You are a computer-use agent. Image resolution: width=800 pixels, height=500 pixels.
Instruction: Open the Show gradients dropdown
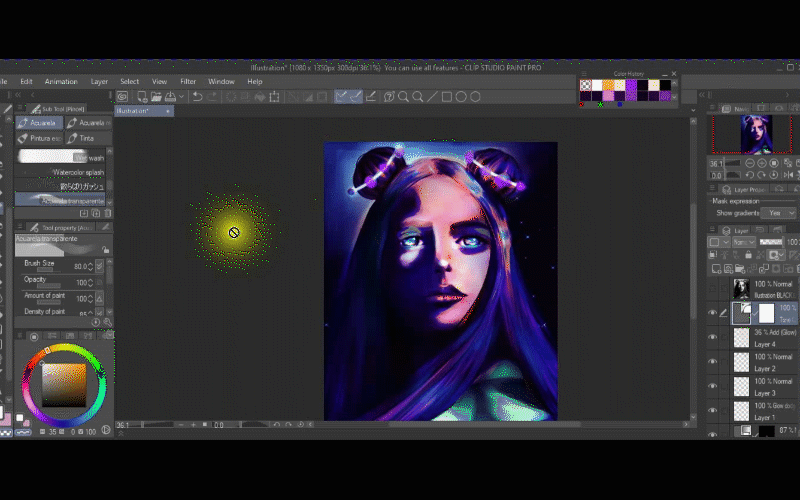point(776,213)
